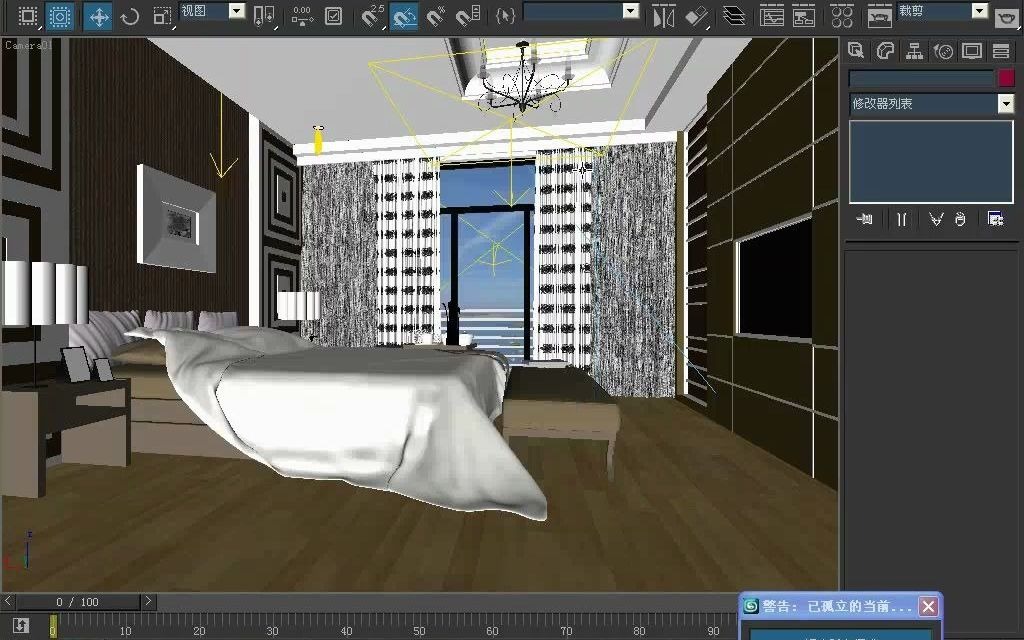Click the red object color swatch

tap(1005, 77)
